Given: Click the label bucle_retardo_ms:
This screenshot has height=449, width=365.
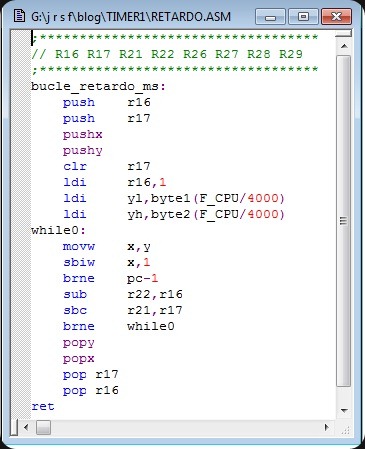Looking at the screenshot, I should tap(98, 87).
